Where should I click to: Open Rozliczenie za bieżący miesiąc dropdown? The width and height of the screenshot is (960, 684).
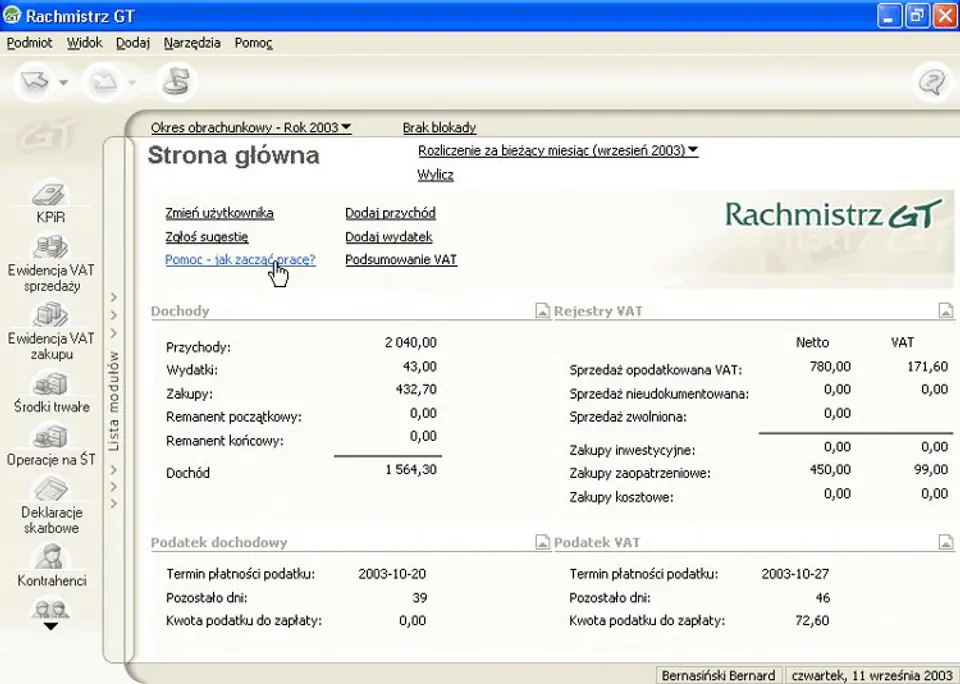coord(558,150)
